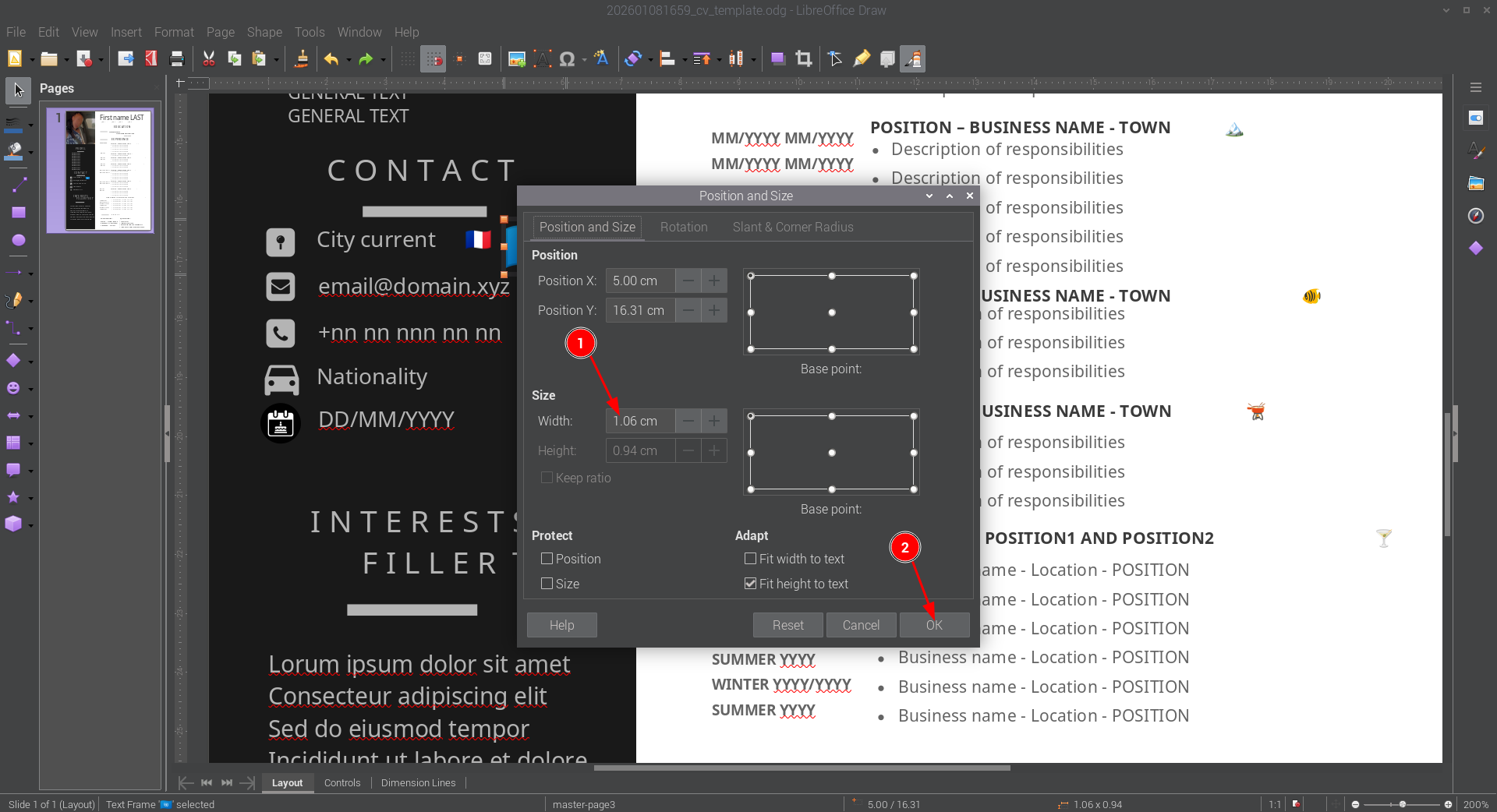Viewport: 1497px width, 812px height.
Task: Click the Export as PDF icon
Action: (151, 58)
